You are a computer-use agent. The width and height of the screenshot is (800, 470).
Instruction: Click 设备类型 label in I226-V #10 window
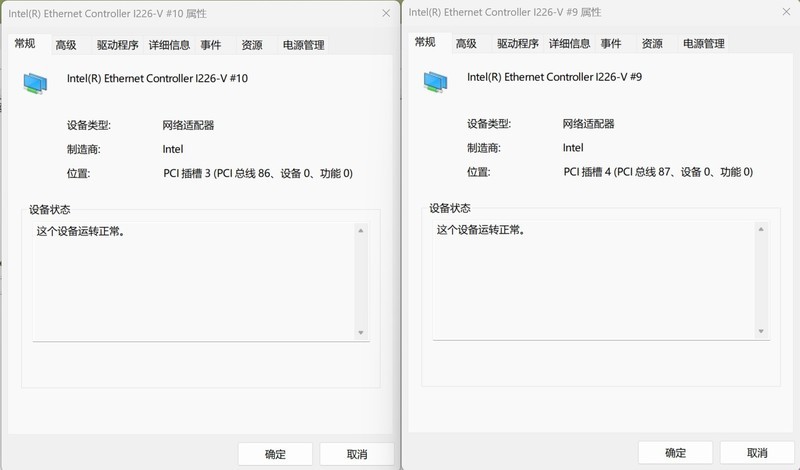pyautogui.click(x=89, y=125)
